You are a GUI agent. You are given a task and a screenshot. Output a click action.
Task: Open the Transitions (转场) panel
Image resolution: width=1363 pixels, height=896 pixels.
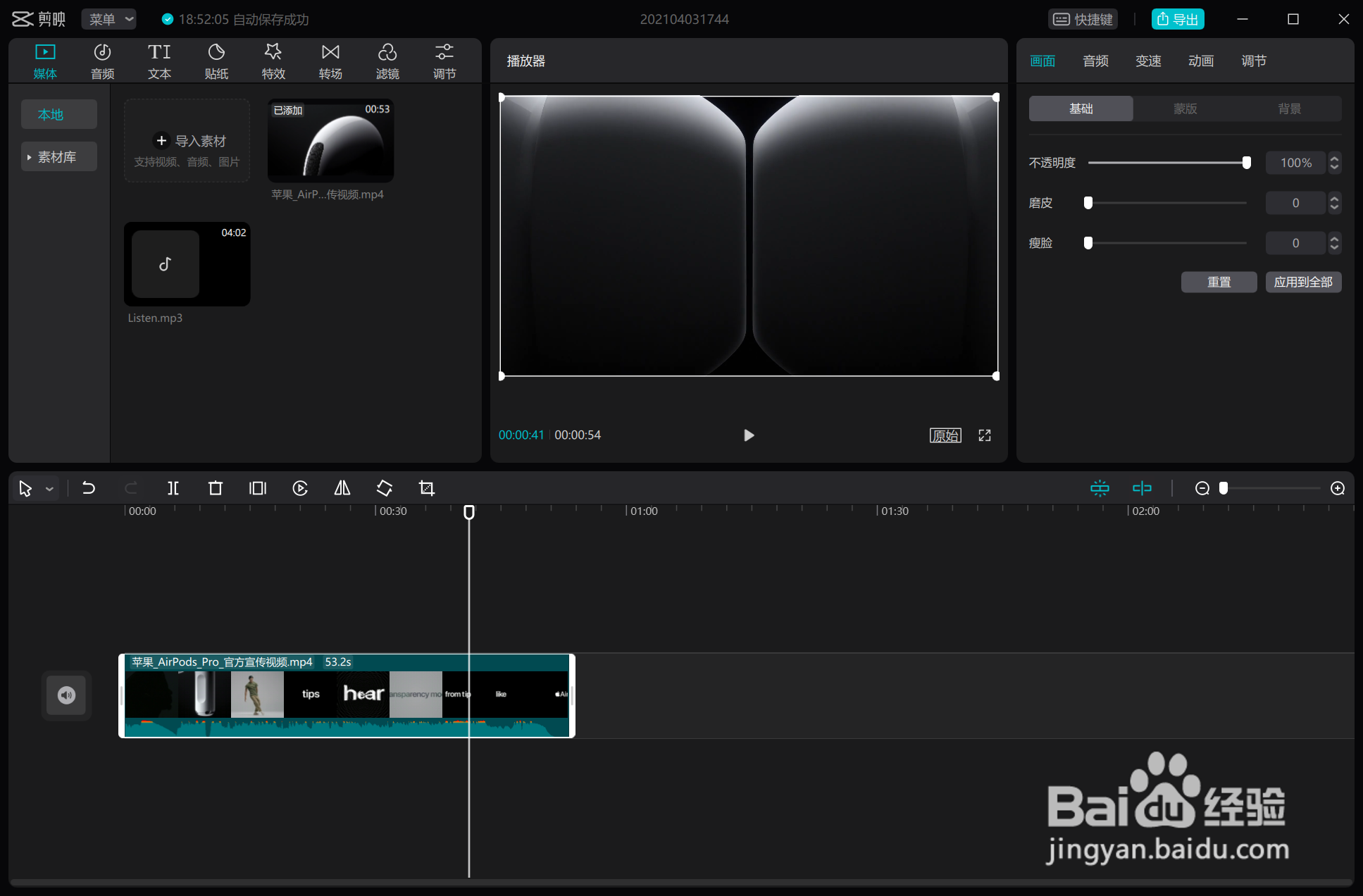(x=330, y=61)
